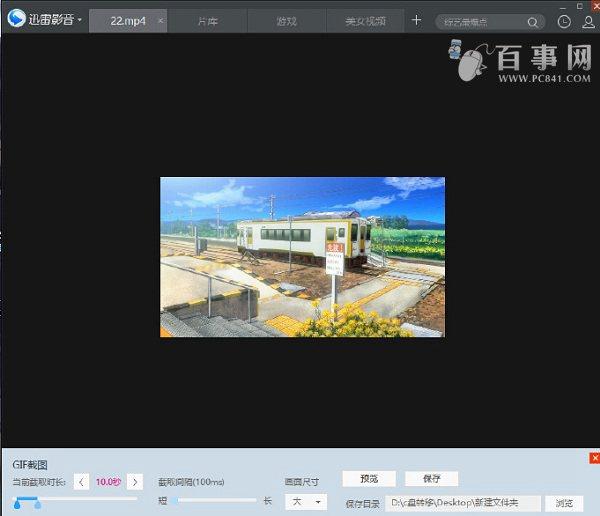Click the 浏览 browse button
The image size is (600, 516).
[x=564, y=503]
